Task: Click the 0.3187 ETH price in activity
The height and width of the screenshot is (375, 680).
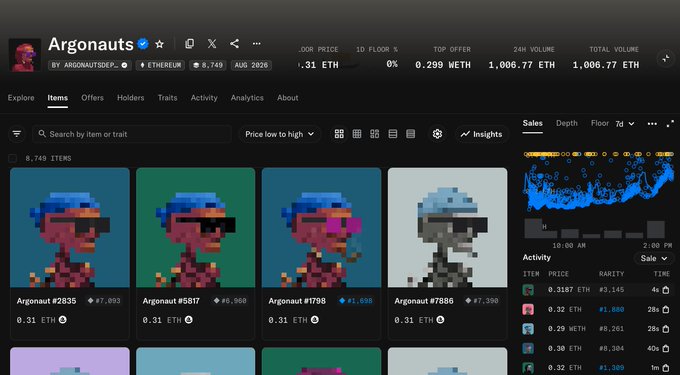Action: (x=569, y=290)
